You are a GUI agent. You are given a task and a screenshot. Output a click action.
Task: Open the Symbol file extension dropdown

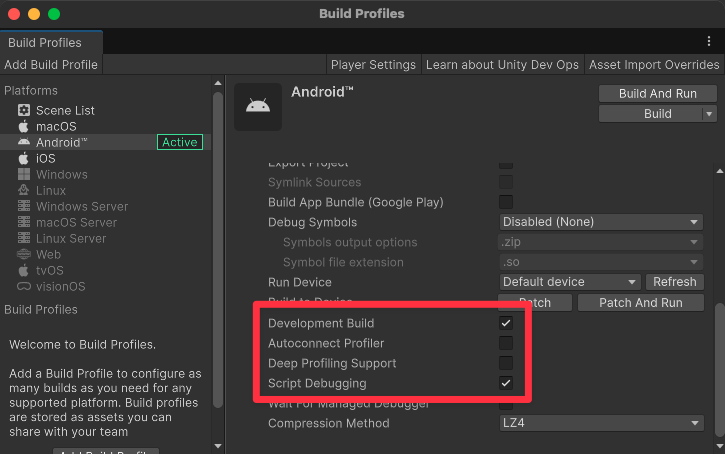click(x=601, y=262)
